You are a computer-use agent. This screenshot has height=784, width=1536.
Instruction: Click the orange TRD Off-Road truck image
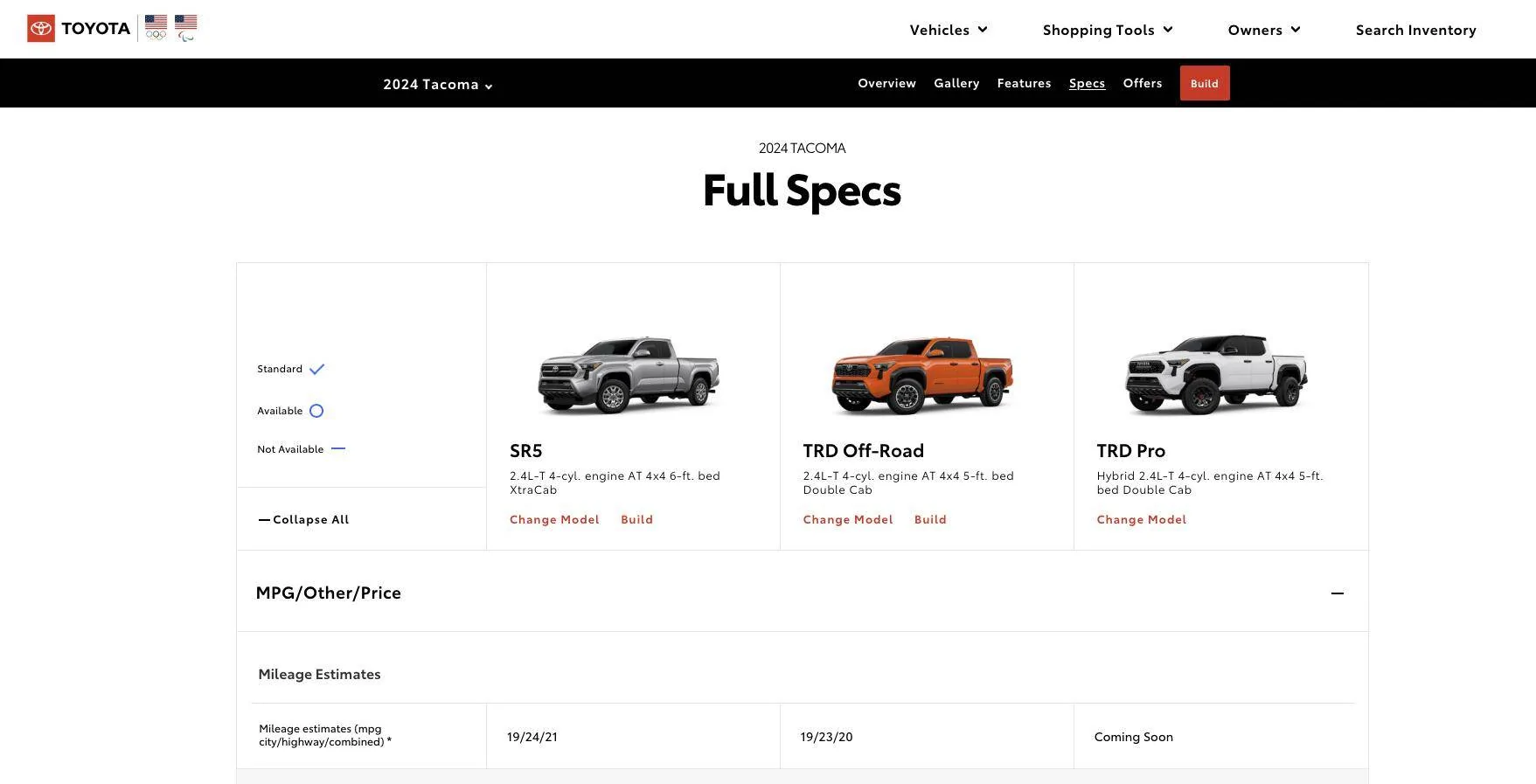[922, 375]
